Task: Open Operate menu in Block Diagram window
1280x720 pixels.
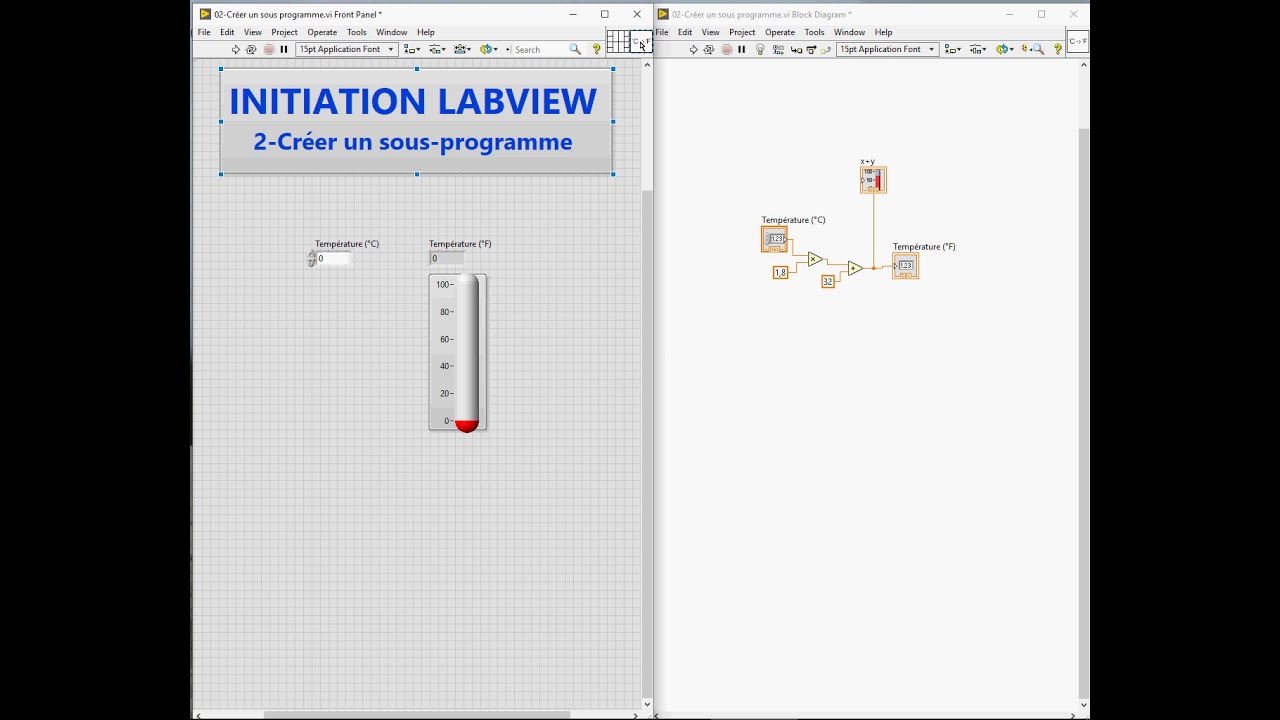Action: click(x=780, y=32)
